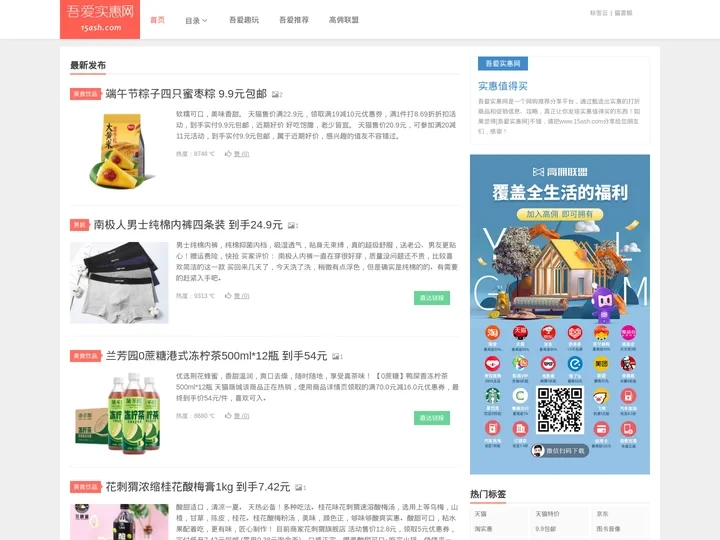
Task: Click the 美食饮品 tag on the 粽子 post
Action: coord(85,94)
